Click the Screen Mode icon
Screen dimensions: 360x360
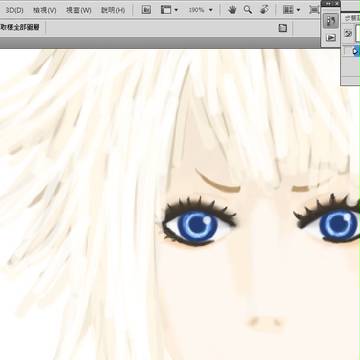point(314,10)
